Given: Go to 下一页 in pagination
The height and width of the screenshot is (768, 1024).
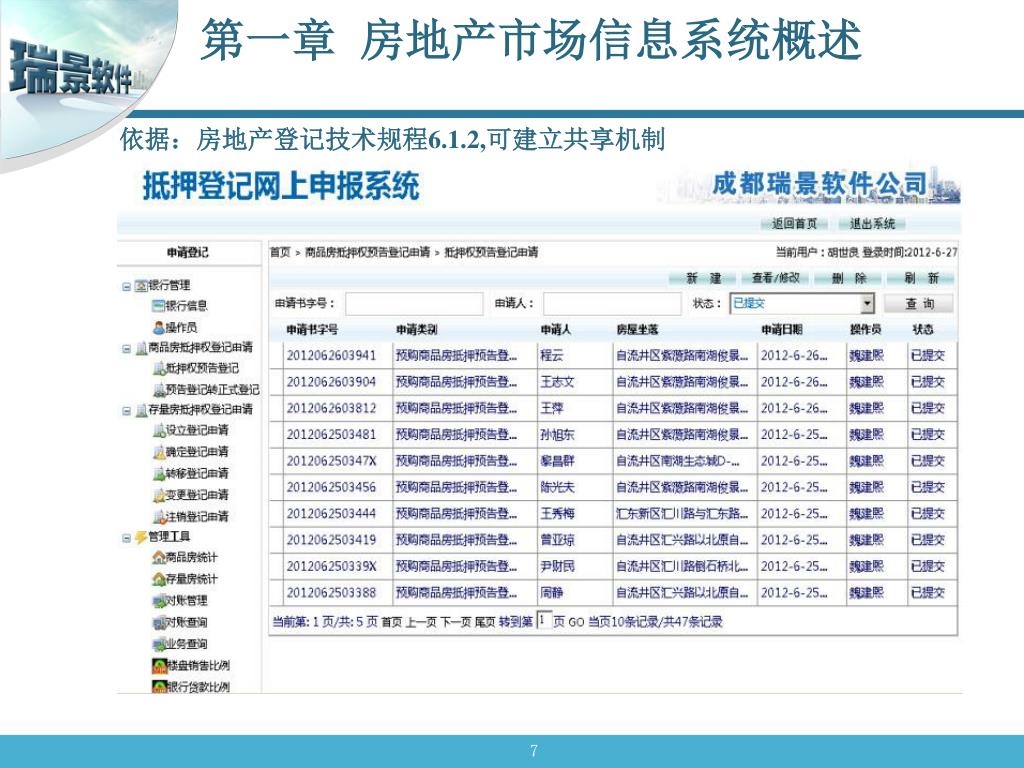Looking at the screenshot, I should pos(455,622).
